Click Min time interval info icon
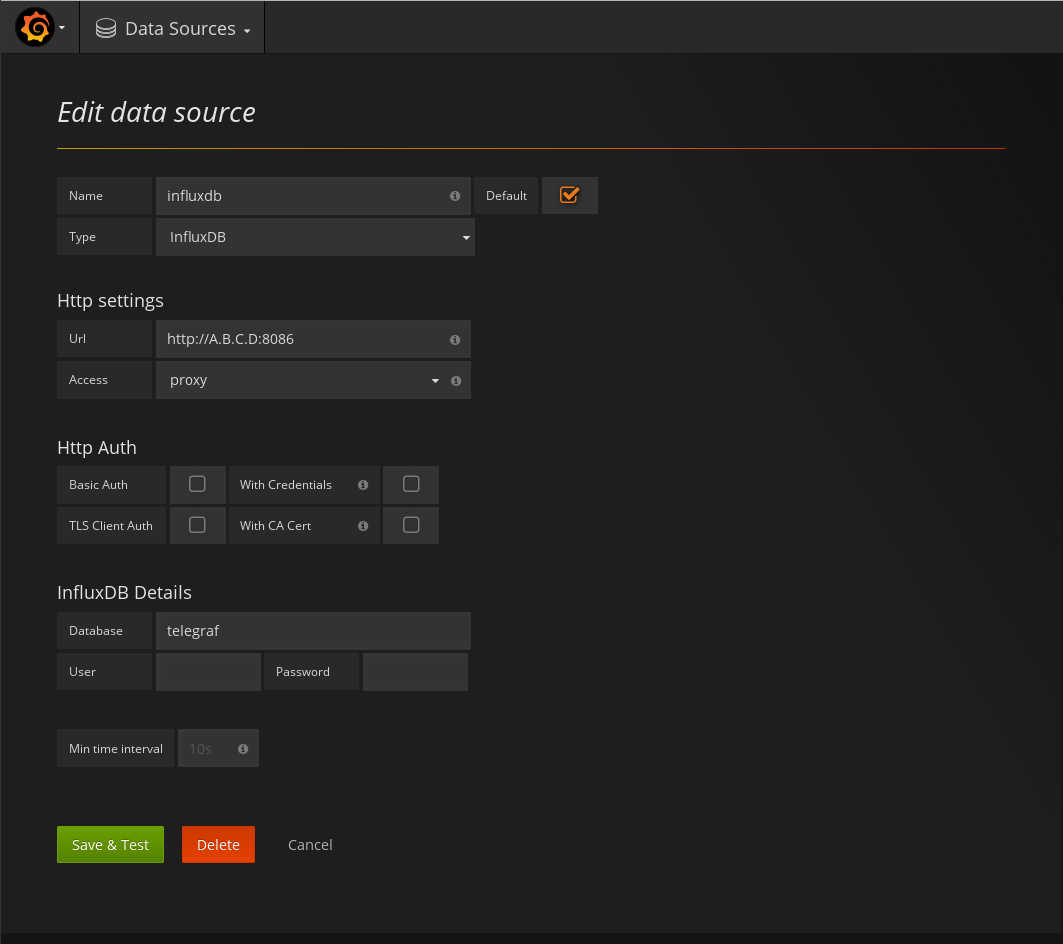The image size is (1063, 944). click(243, 749)
